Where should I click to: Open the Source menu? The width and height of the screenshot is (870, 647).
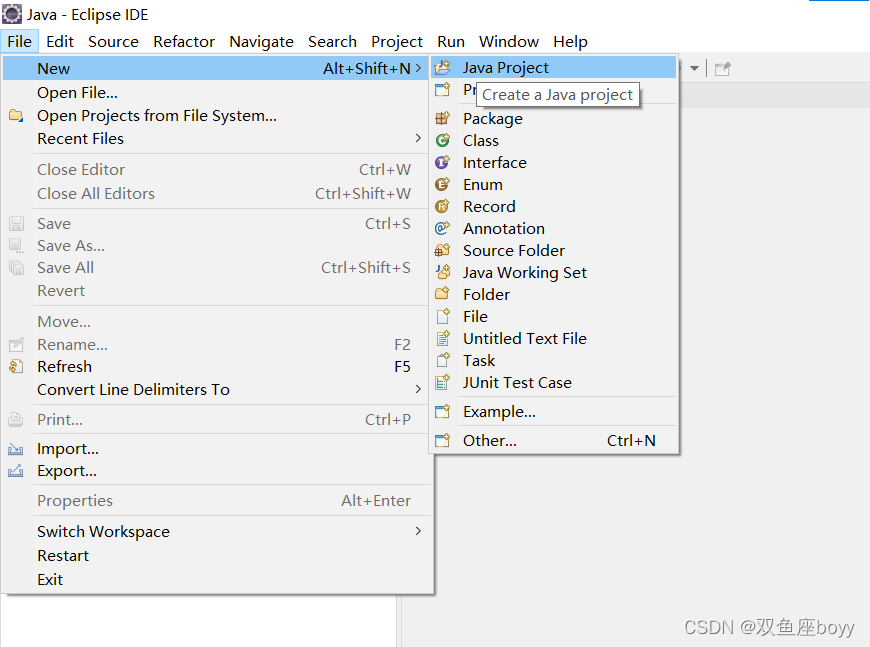(x=113, y=42)
